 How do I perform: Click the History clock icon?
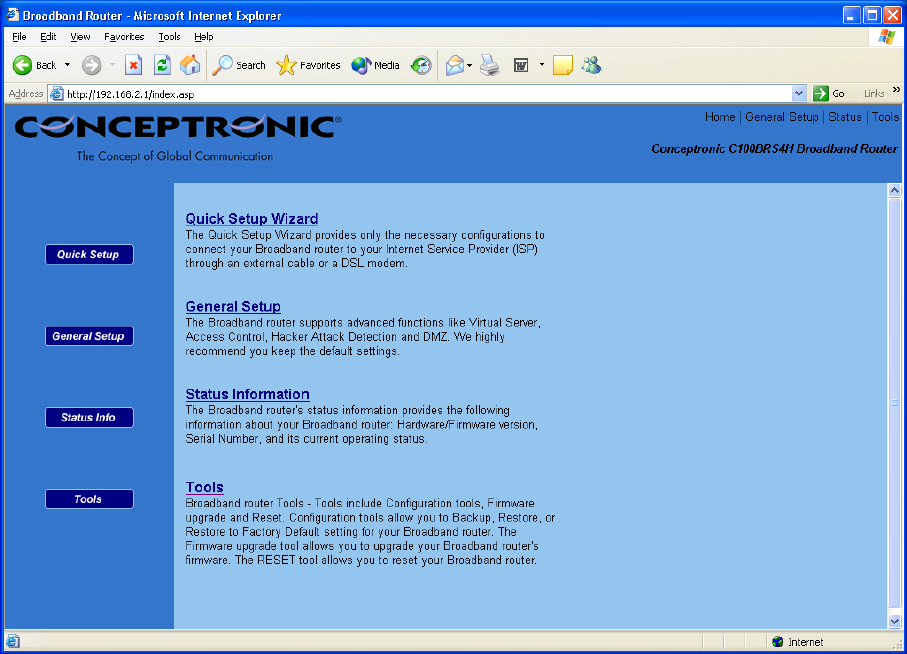(421, 65)
